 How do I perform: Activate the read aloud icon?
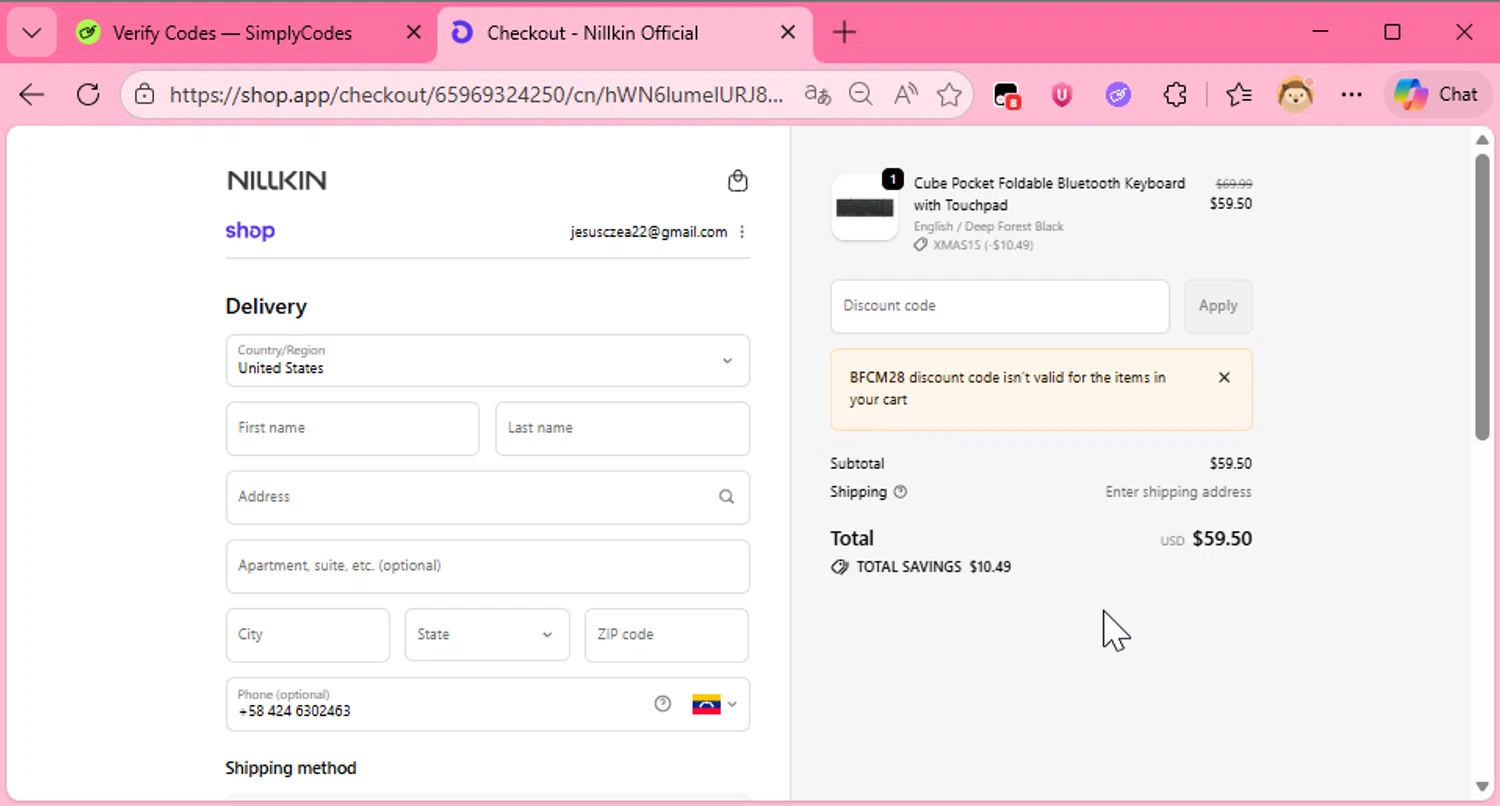click(x=906, y=95)
